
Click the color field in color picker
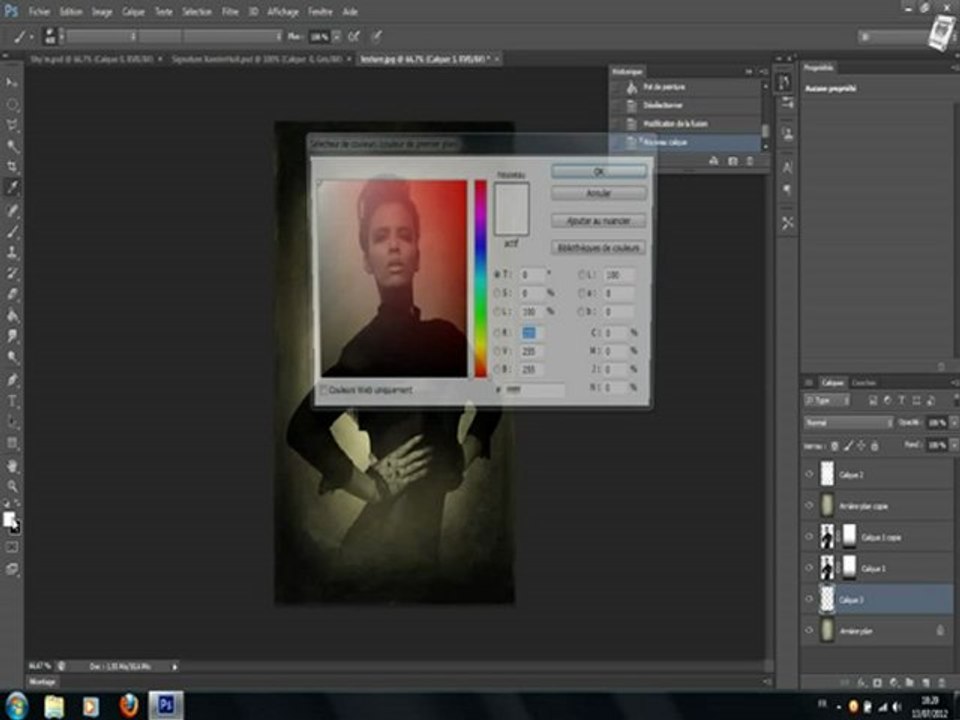[x=394, y=279]
